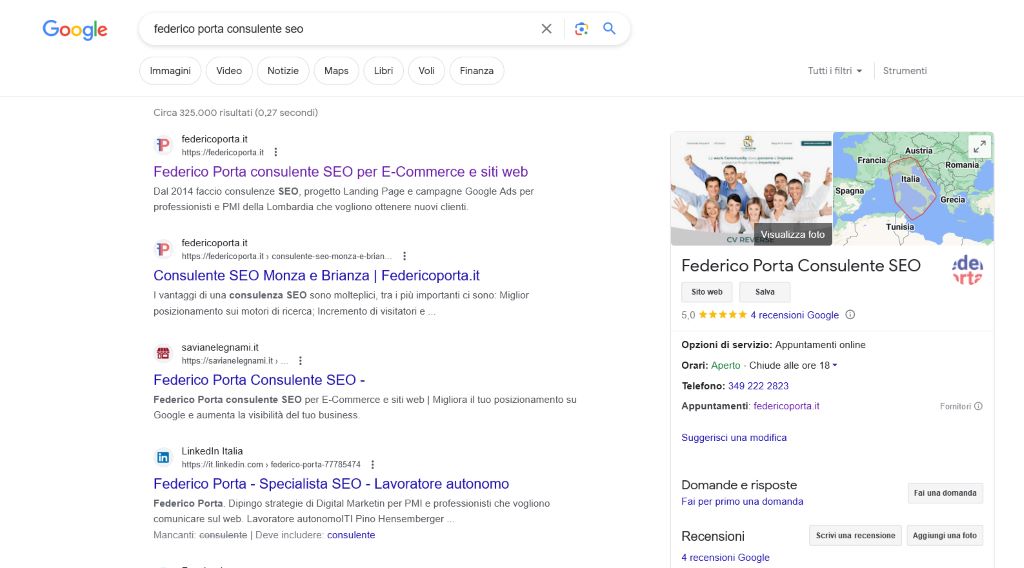This screenshot has width=1024, height=568.
Task: Click the 'Domande e risposte' heading
Action: pos(739,485)
